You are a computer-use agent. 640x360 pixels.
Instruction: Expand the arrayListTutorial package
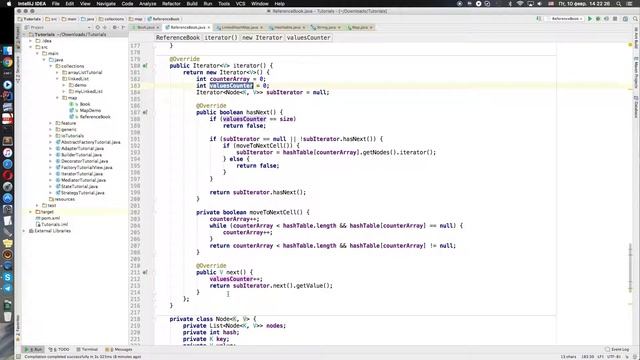[x=58, y=73]
